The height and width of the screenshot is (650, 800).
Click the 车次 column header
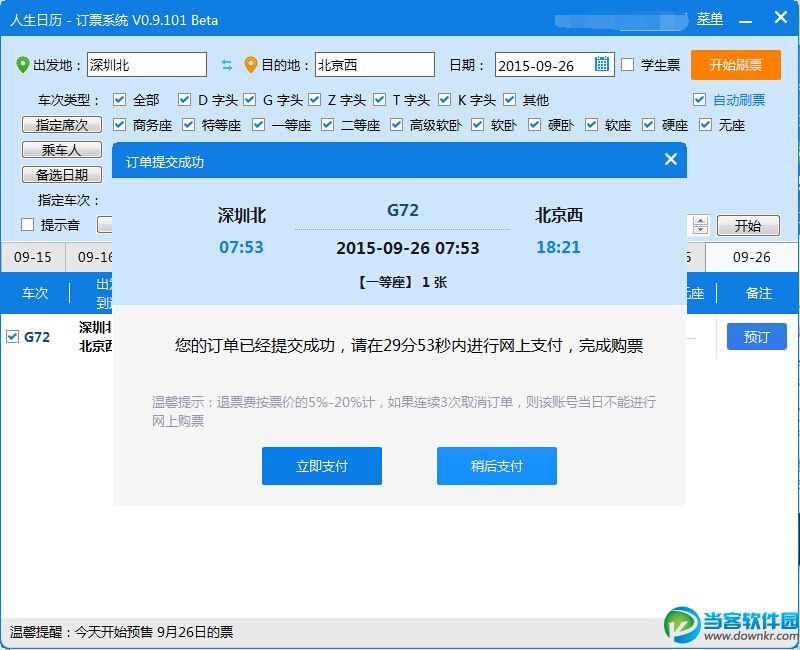[35, 293]
